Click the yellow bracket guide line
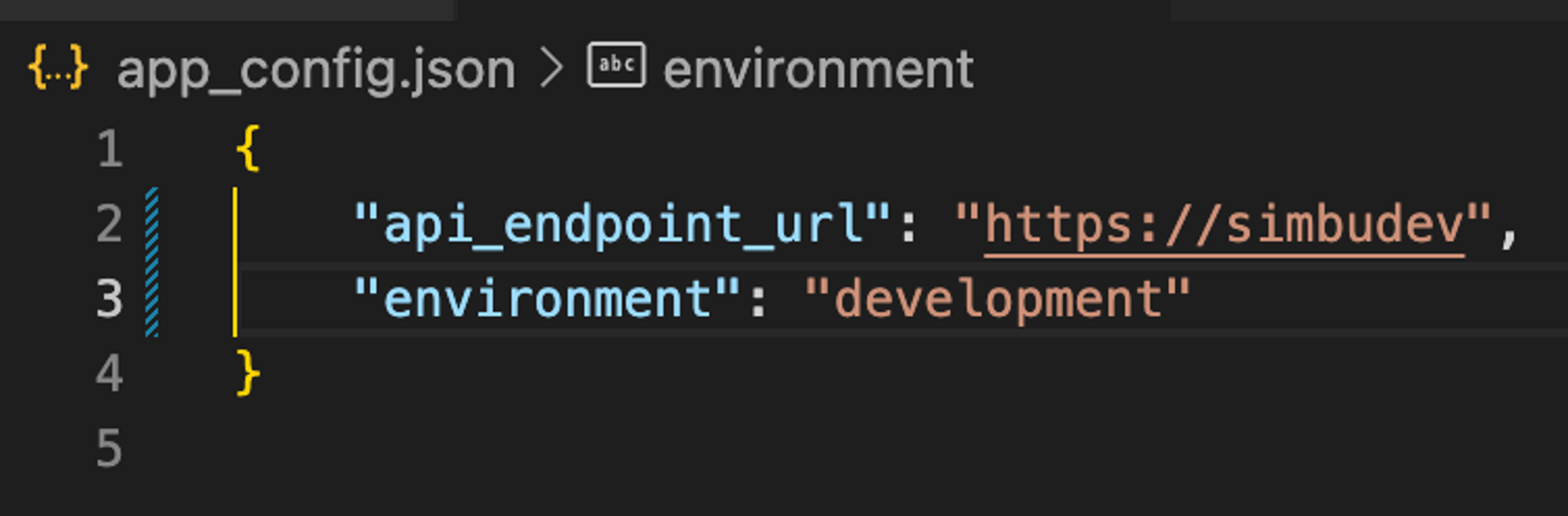This screenshot has width=1568, height=516. pos(235,262)
